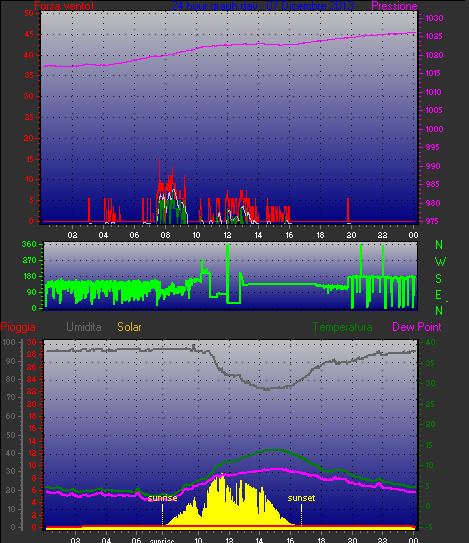Click the 20 hour tick under wind graph

pyautogui.click(x=351, y=235)
